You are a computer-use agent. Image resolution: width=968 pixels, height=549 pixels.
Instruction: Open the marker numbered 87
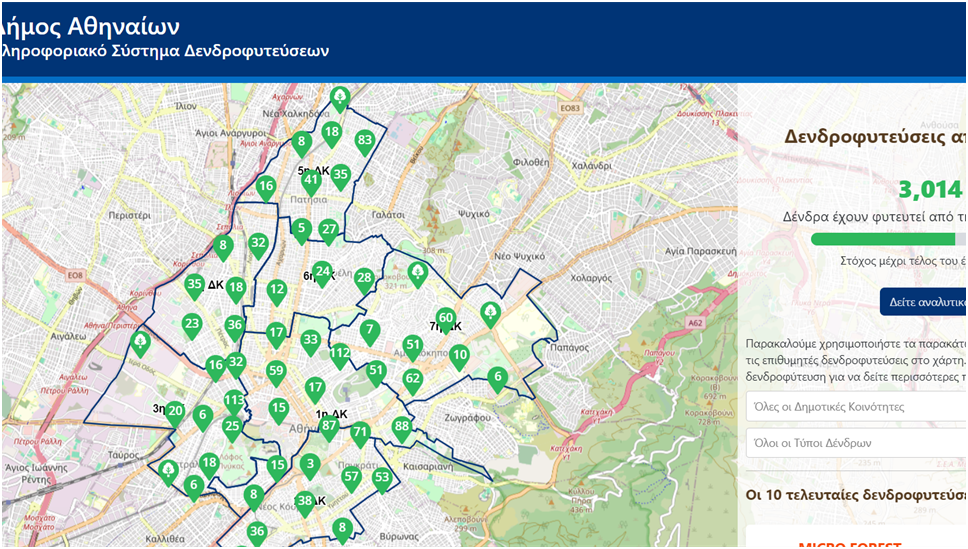[329, 426]
